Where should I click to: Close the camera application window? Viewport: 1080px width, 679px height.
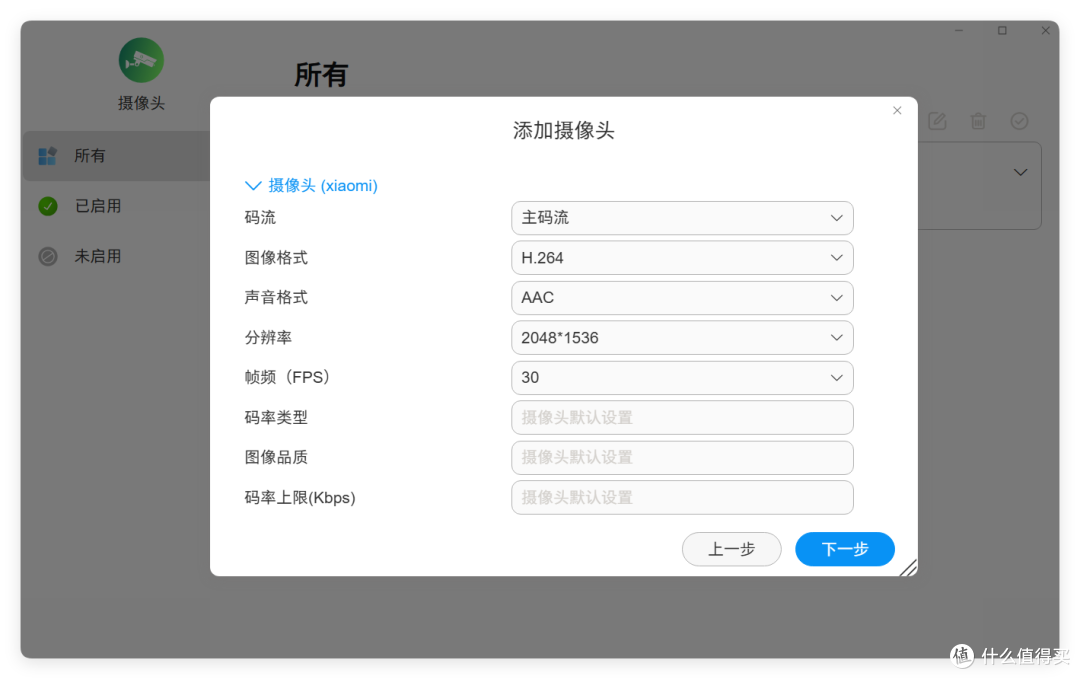tap(1046, 30)
